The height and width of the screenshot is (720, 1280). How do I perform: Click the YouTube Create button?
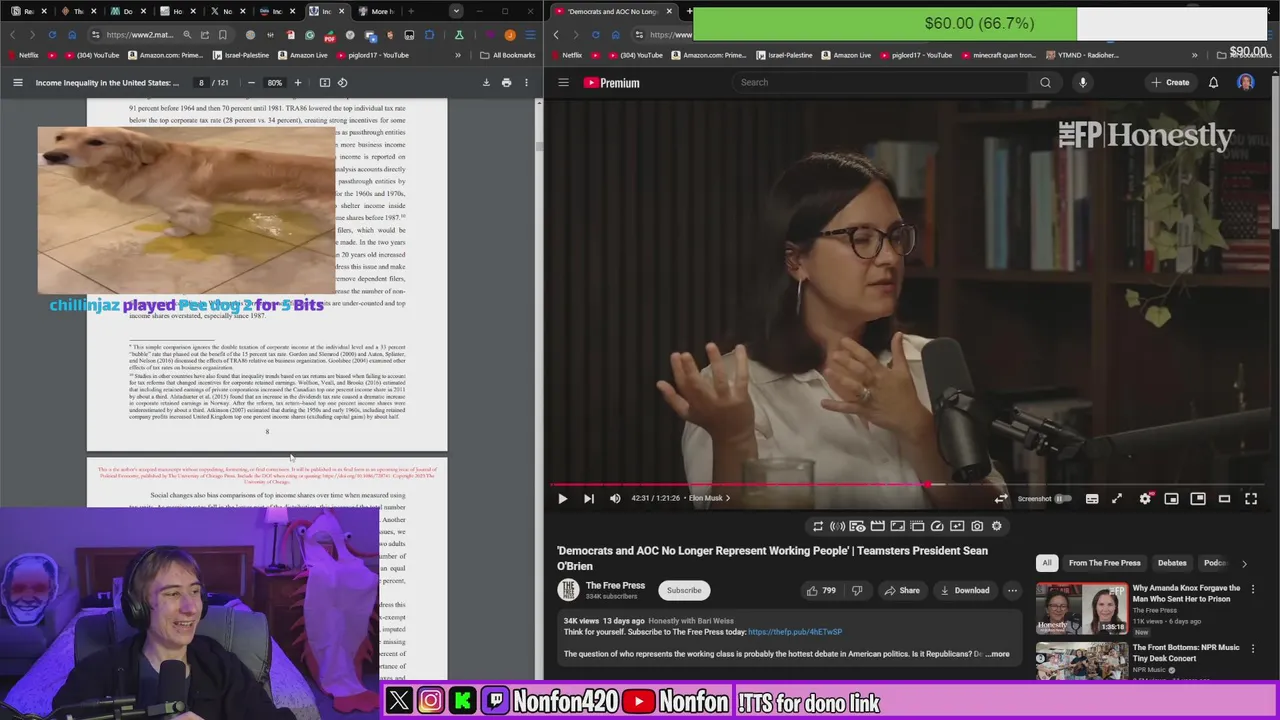coord(1170,82)
